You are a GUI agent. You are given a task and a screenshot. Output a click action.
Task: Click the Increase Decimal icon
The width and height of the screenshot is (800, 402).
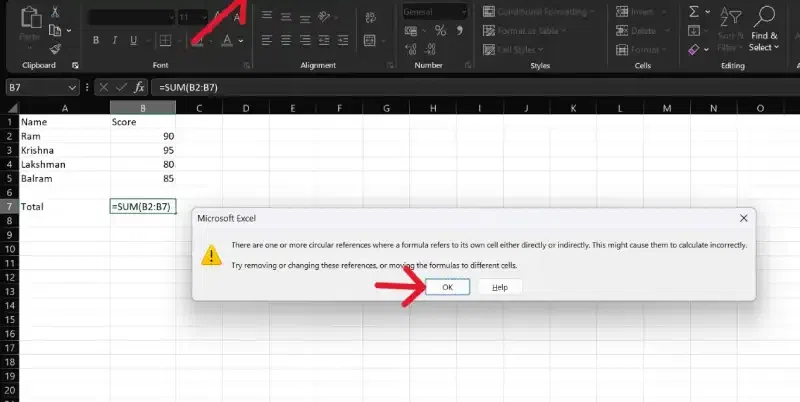(411, 49)
